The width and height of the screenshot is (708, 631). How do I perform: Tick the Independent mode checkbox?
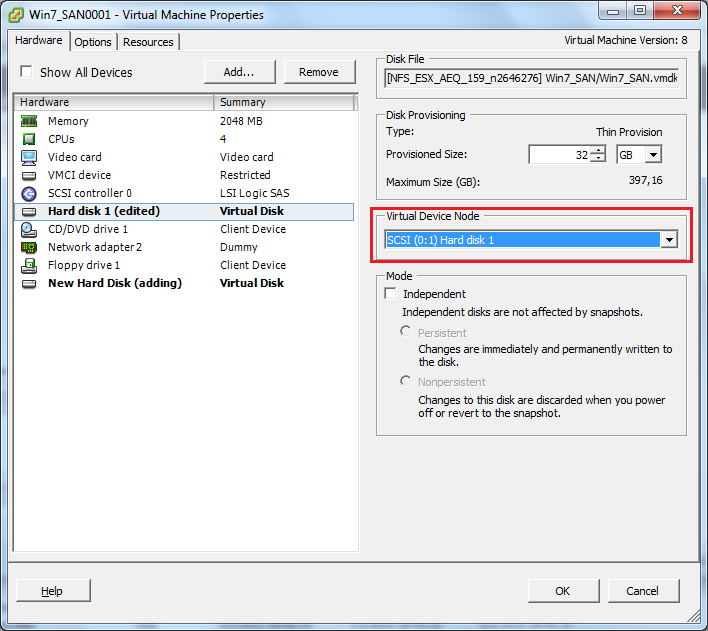coord(391,294)
